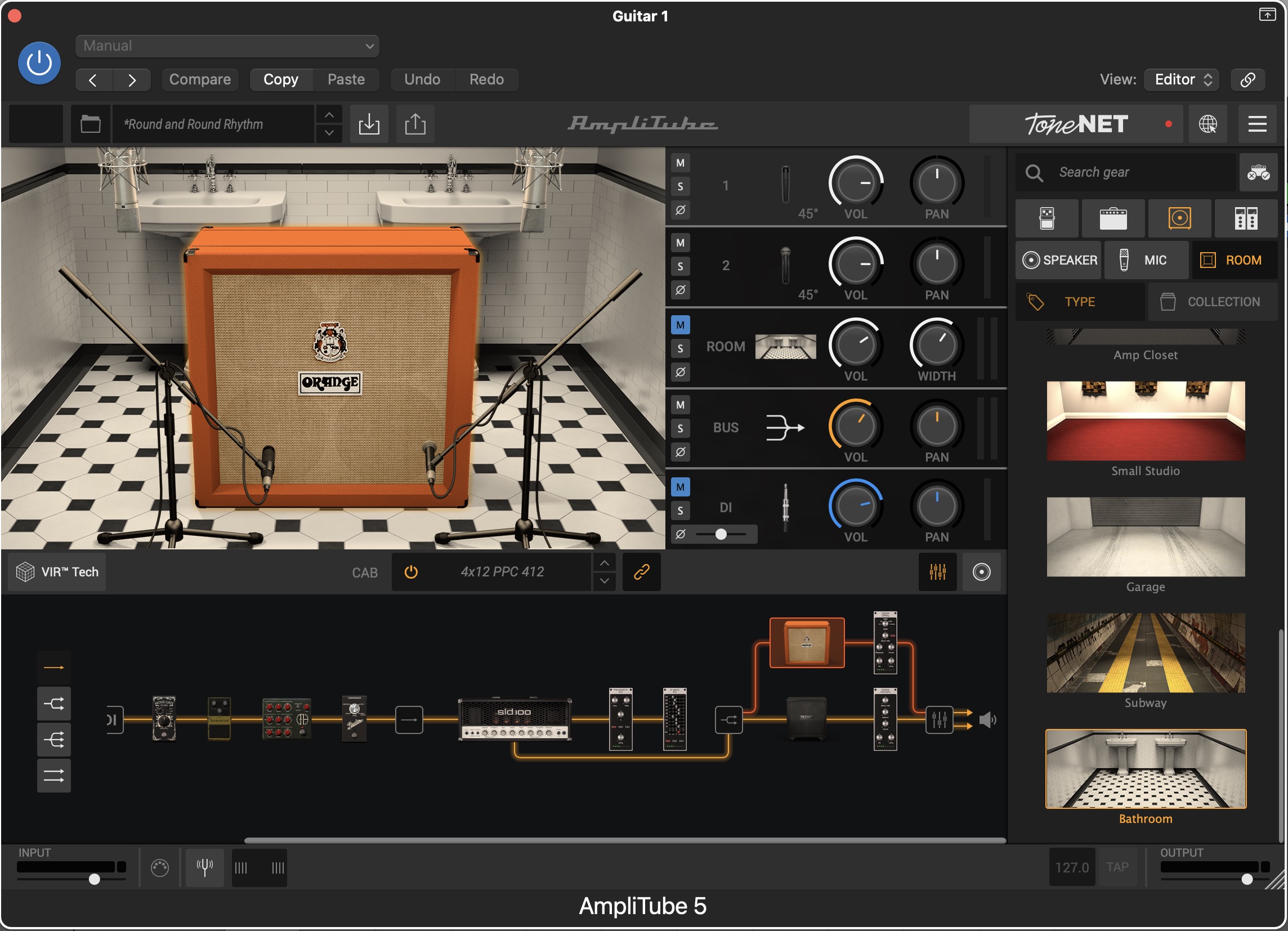Image resolution: width=1288 pixels, height=931 pixels.
Task: Click the Copy button
Action: tap(281, 79)
